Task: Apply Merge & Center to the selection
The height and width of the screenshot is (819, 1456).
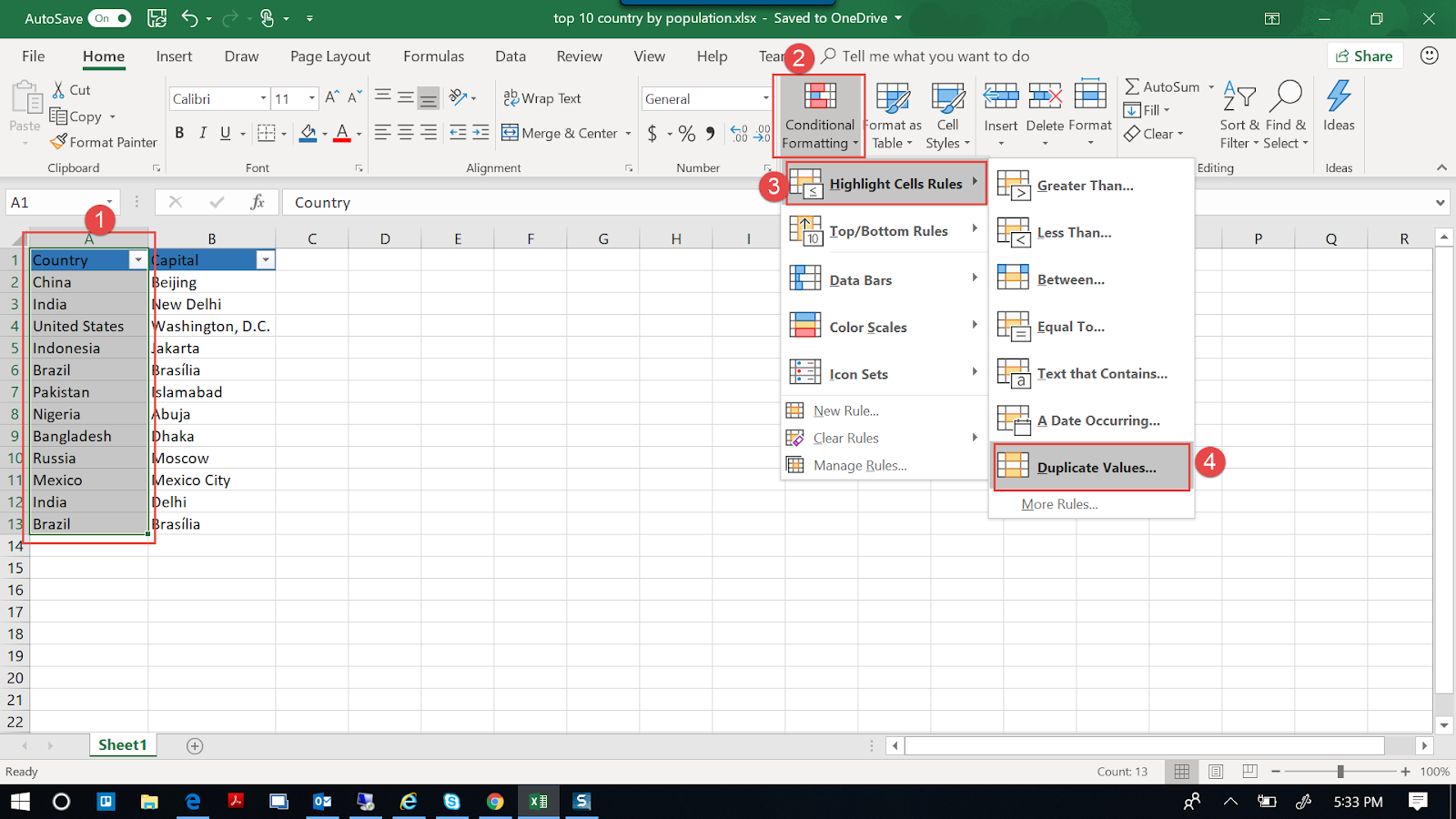Action: (x=558, y=133)
